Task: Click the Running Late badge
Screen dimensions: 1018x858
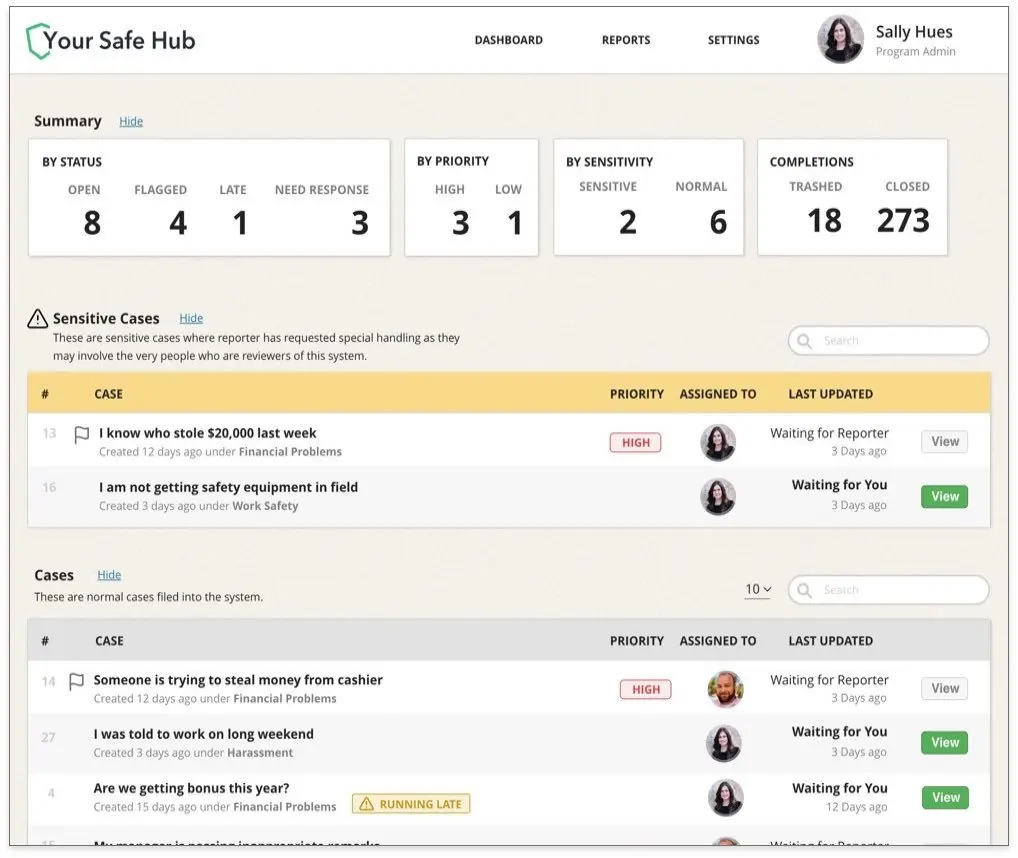Action: tap(411, 804)
